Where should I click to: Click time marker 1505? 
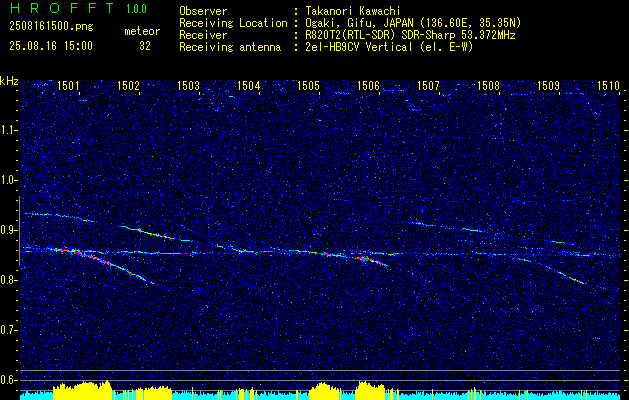coord(308,85)
